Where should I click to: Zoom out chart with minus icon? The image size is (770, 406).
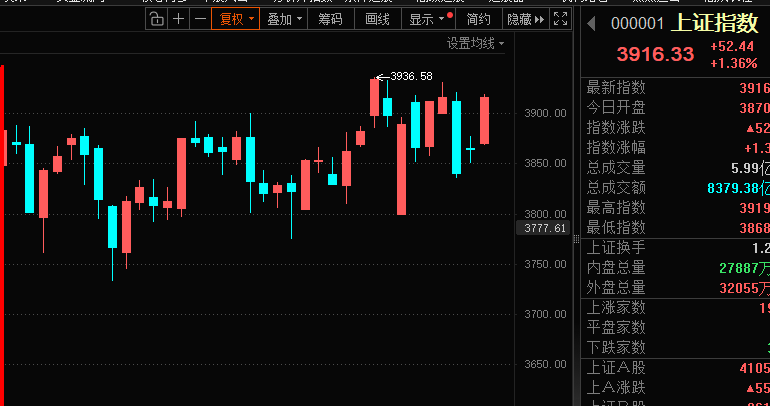tap(200, 18)
